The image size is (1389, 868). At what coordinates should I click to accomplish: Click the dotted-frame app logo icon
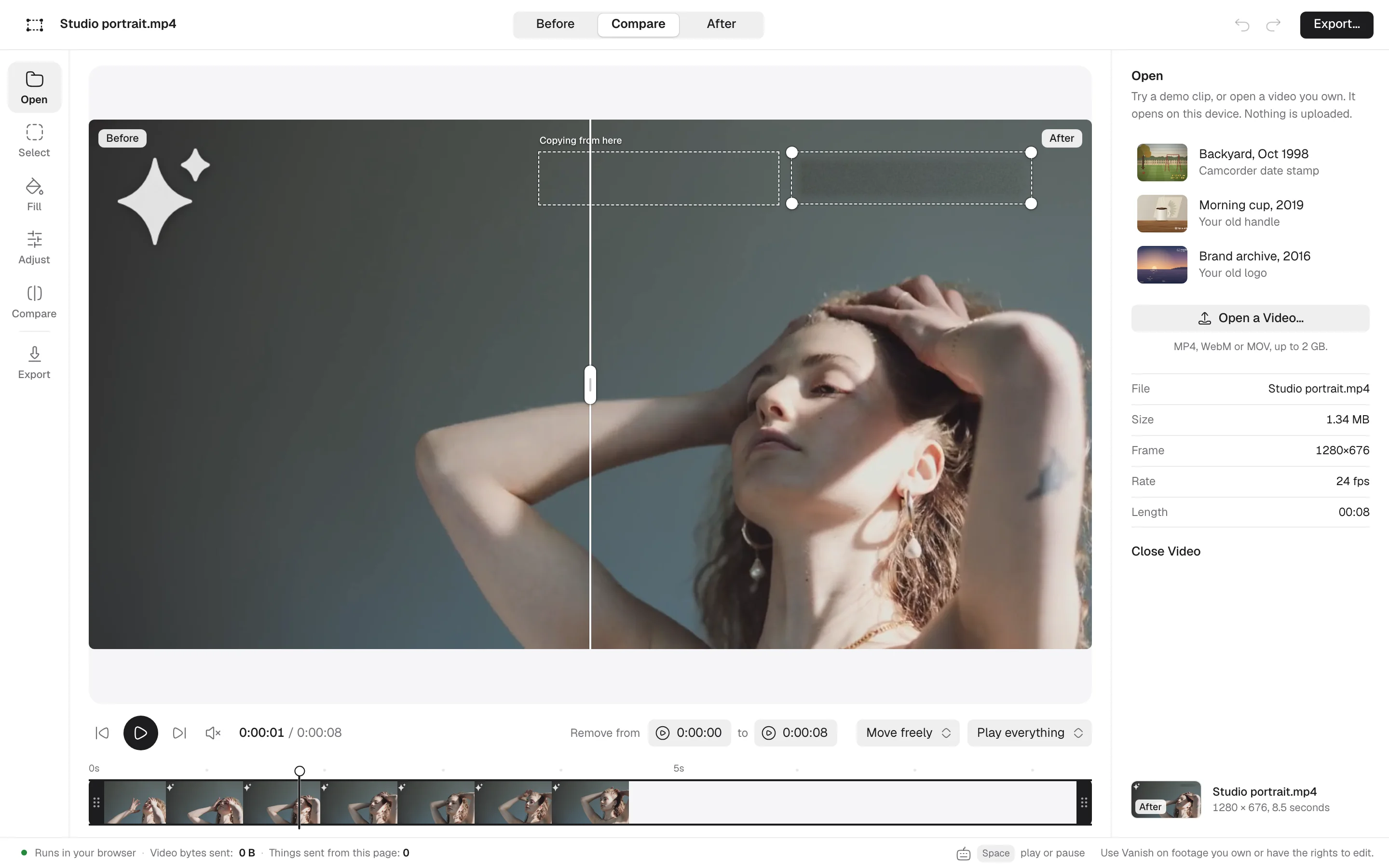[35, 24]
